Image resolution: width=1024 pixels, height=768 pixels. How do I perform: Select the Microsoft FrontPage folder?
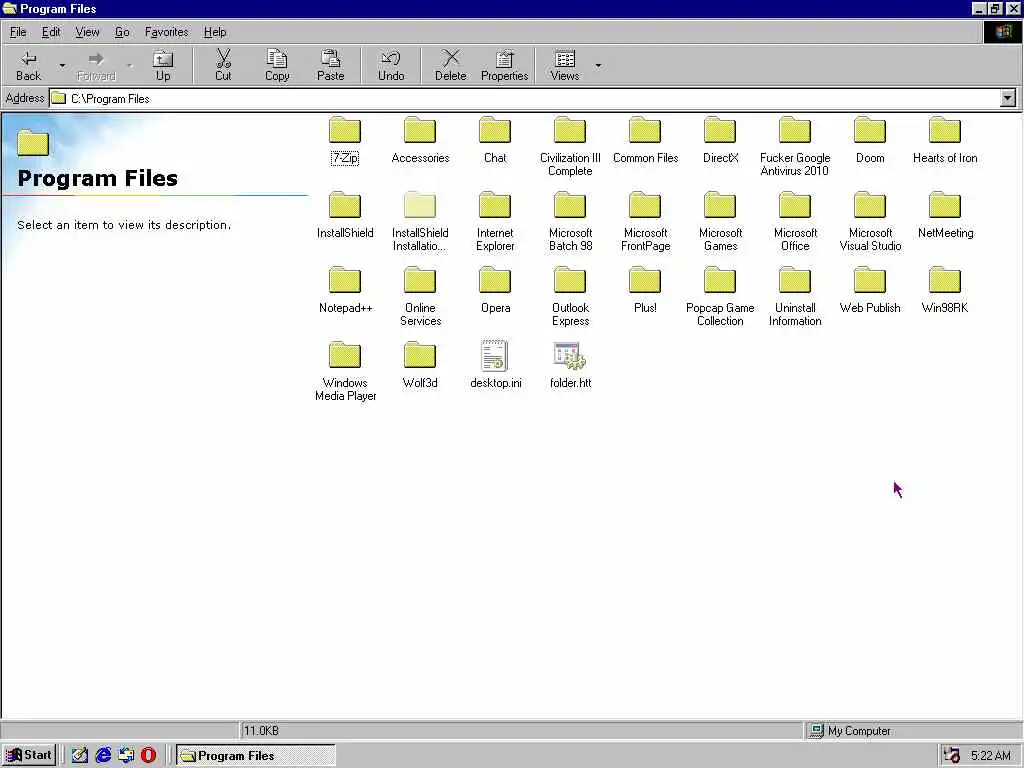click(645, 221)
